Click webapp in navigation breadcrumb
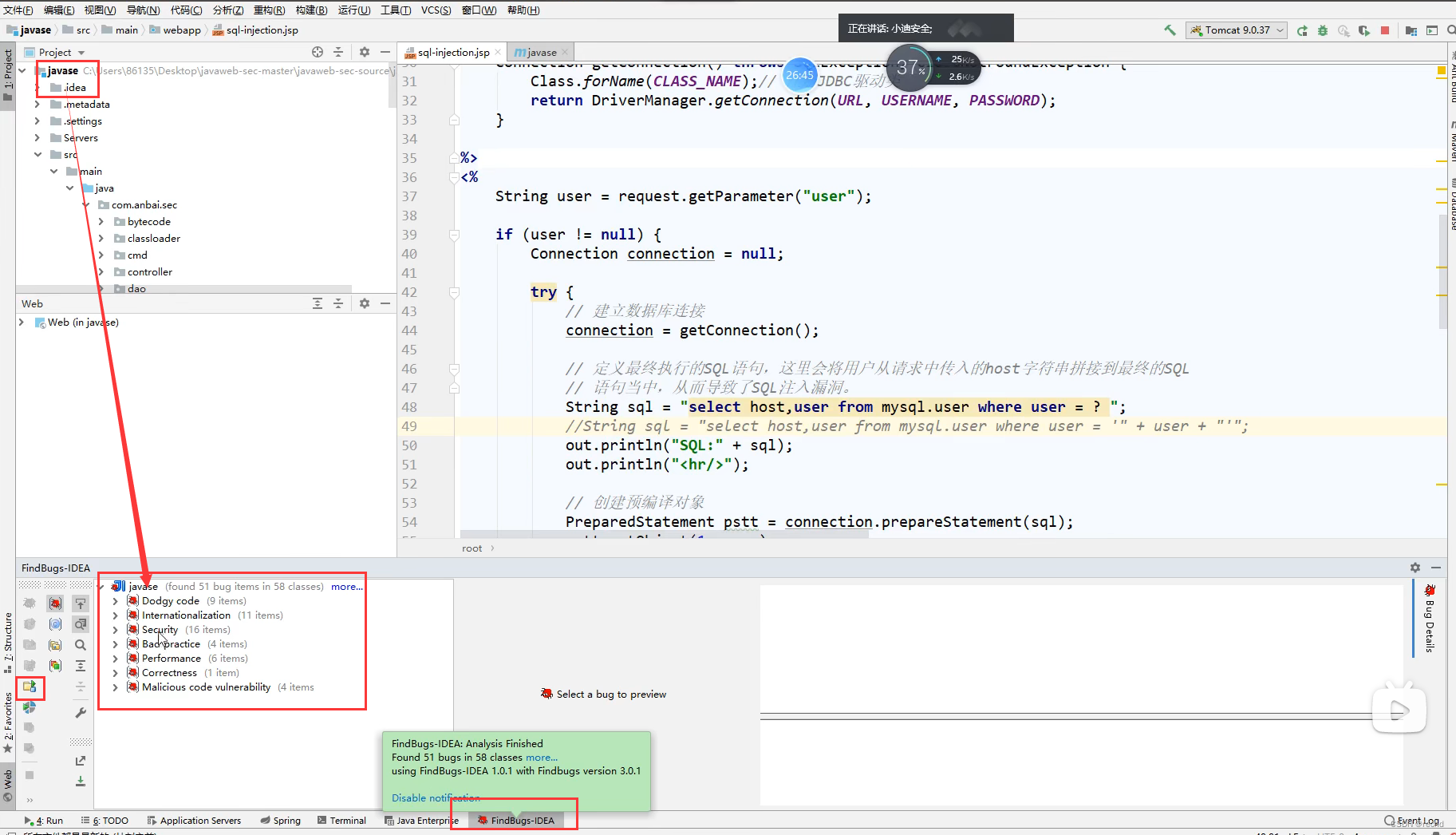Viewport: 1456px width, 835px height. 174,30
